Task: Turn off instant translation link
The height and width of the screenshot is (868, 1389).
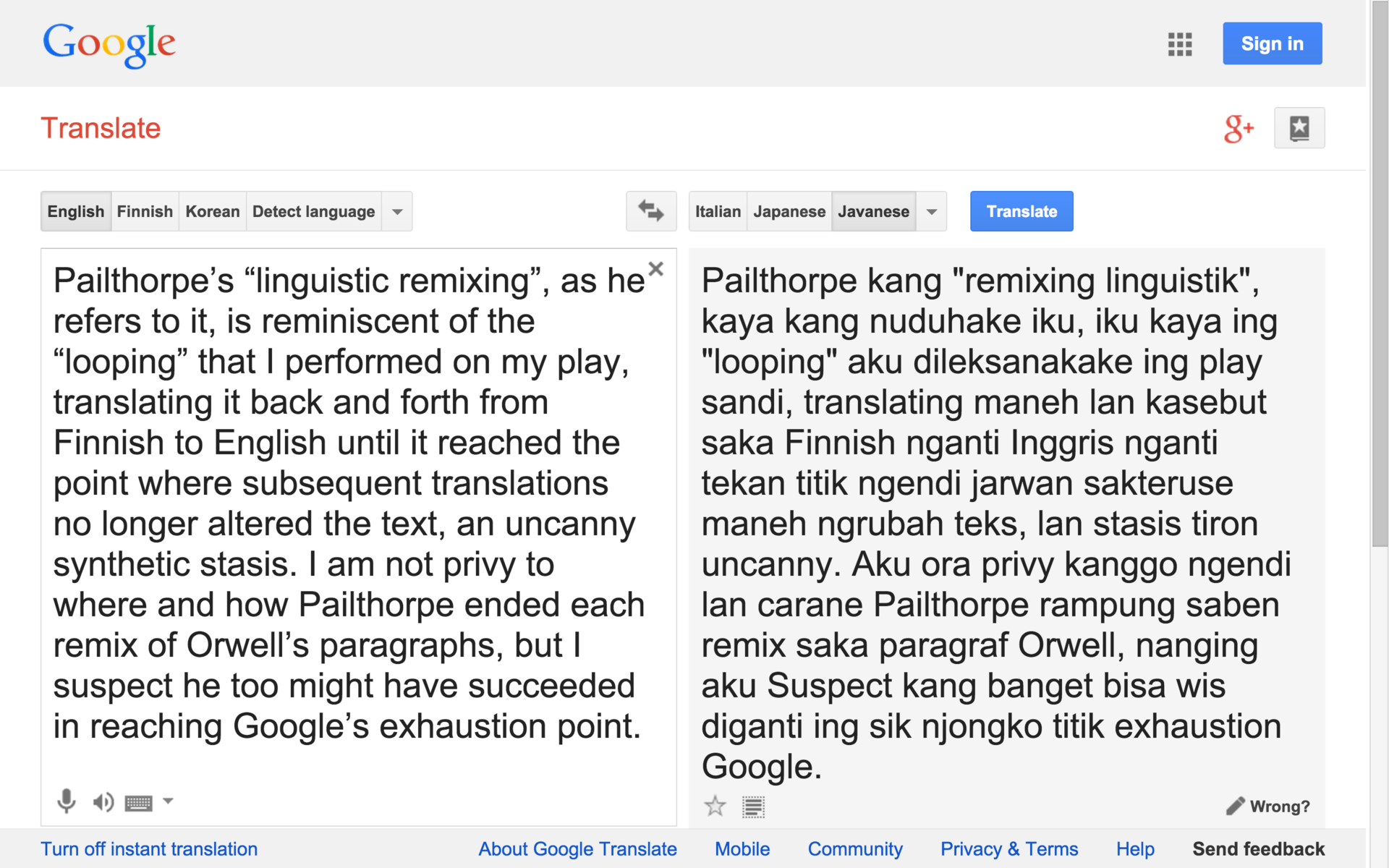Action: pyautogui.click(x=149, y=848)
